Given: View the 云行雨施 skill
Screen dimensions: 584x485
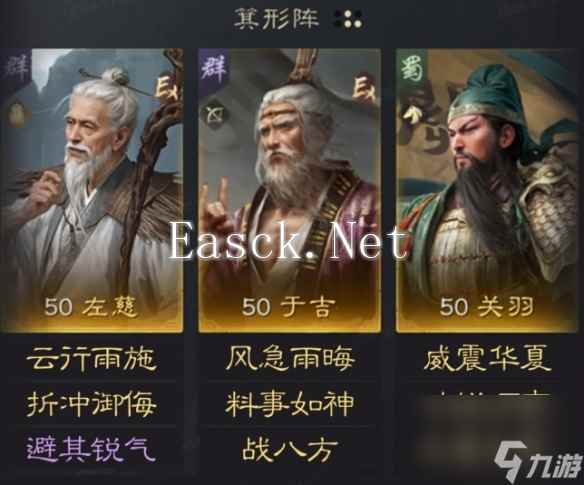Looking at the screenshot, I should tap(91, 359).
